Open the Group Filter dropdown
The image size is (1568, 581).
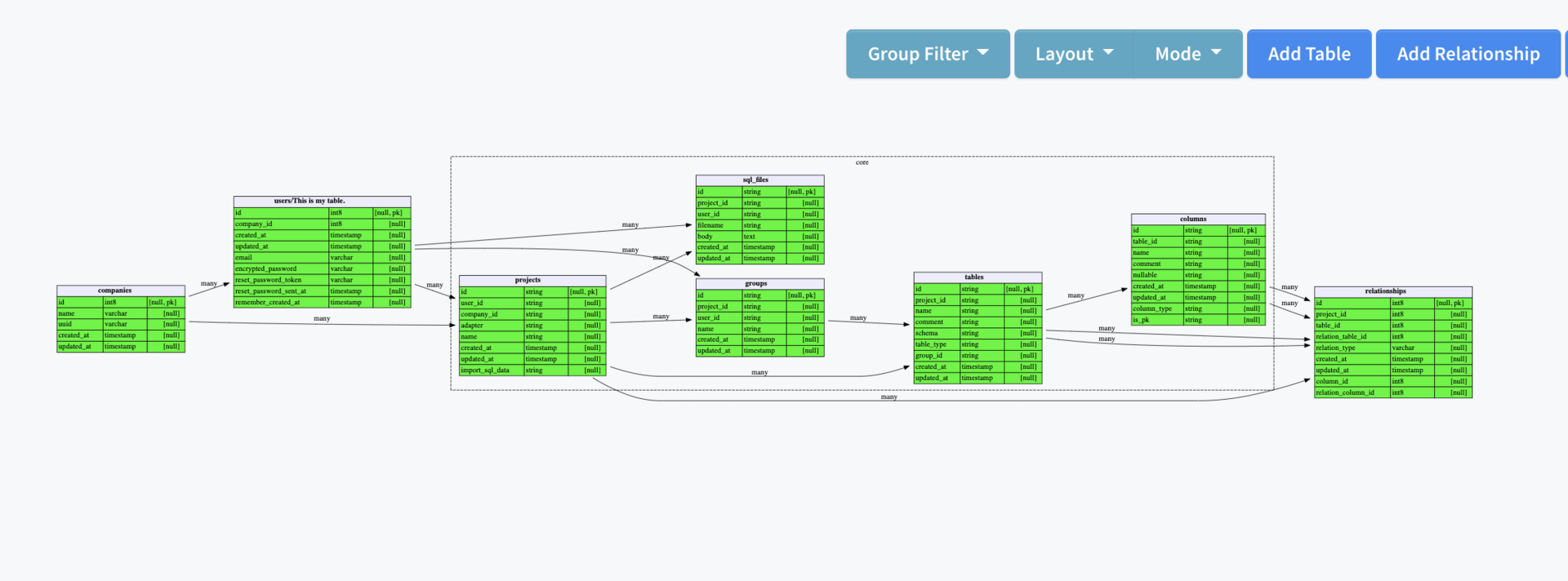(928, 54)
